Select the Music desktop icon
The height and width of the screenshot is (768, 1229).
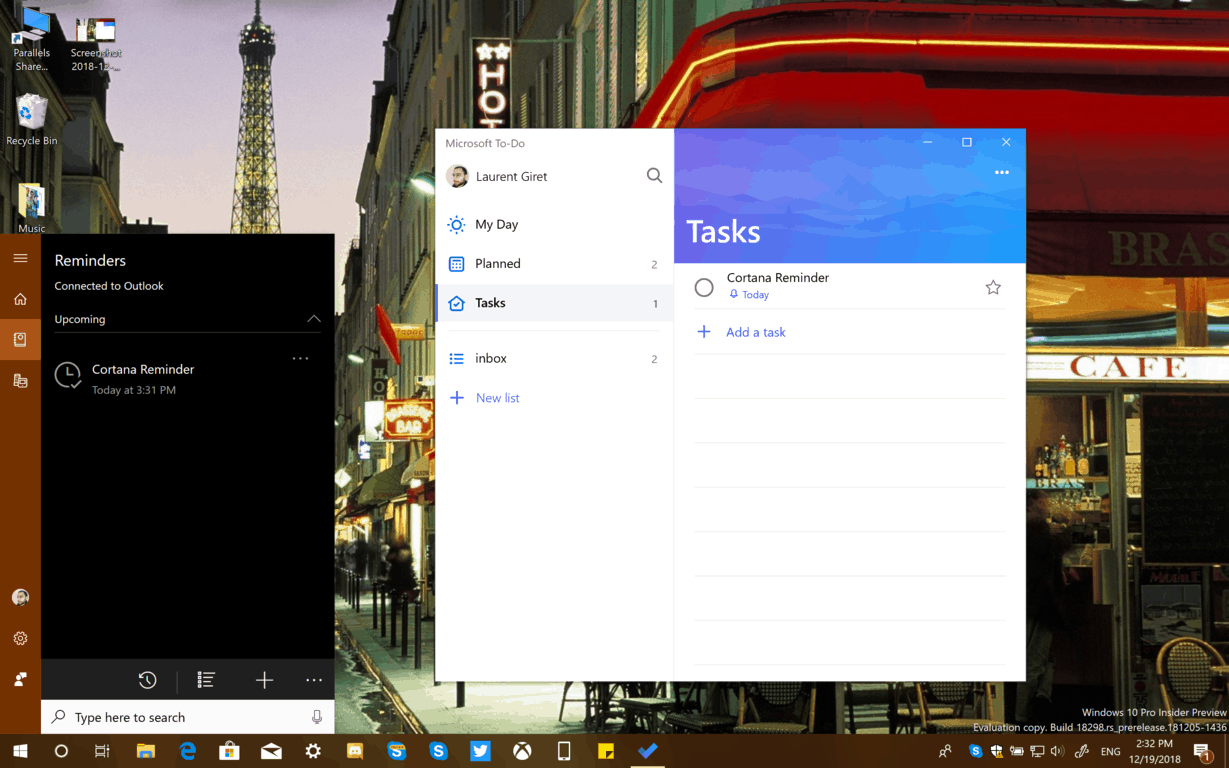pos(32,208)
